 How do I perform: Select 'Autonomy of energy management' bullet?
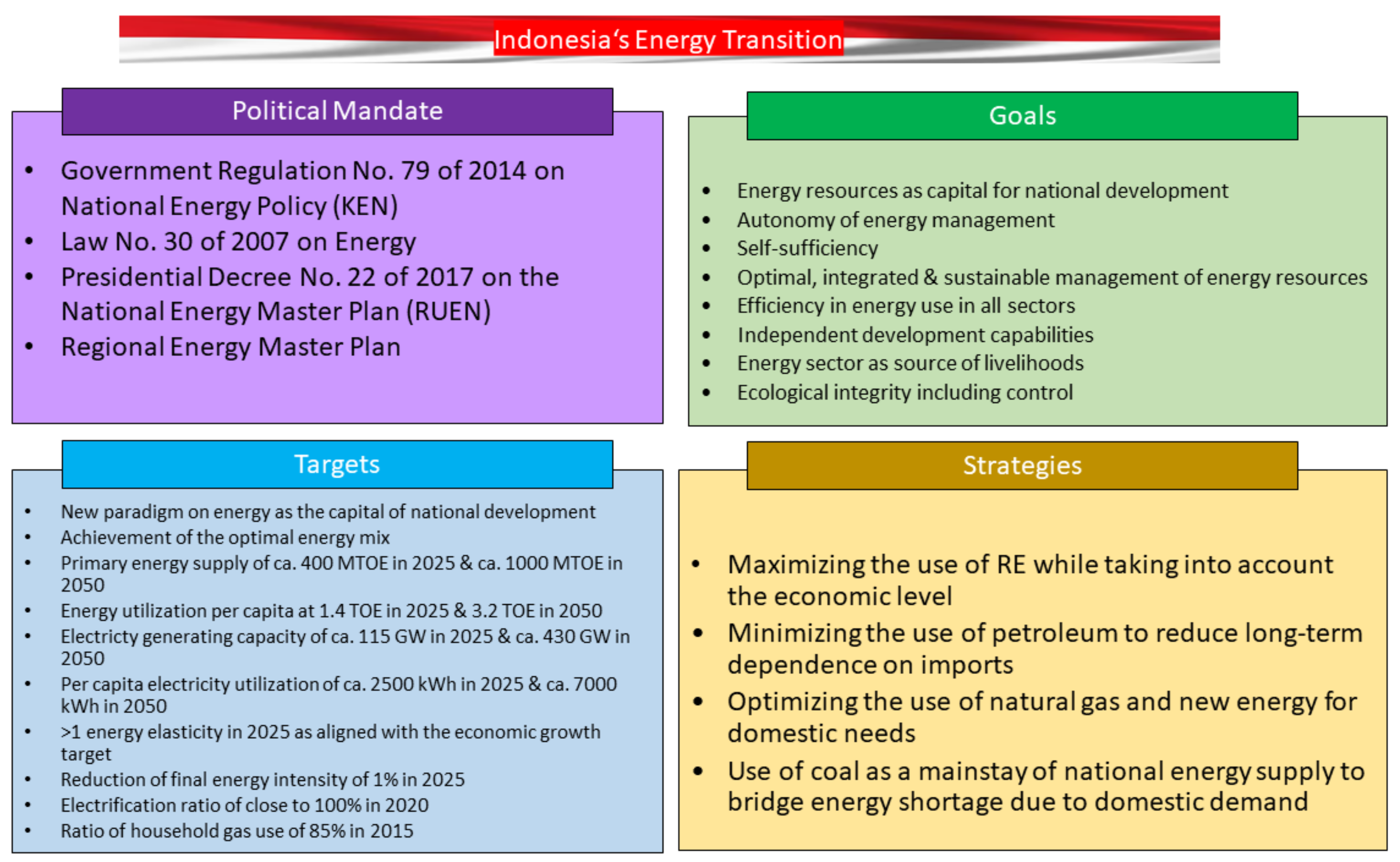[x=896, y=220]
